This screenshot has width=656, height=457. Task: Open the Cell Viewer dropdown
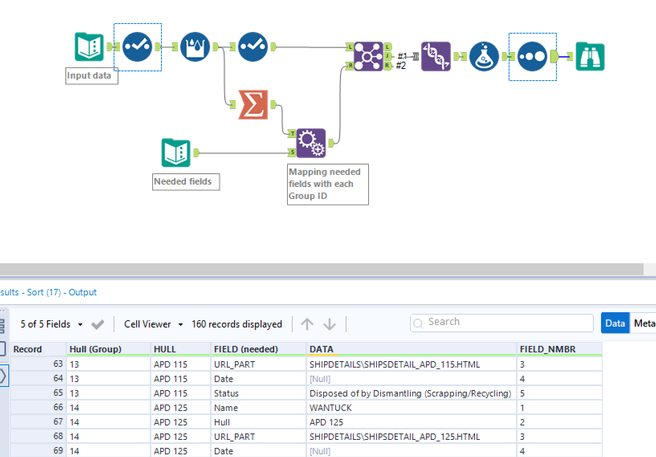(180, 324)
